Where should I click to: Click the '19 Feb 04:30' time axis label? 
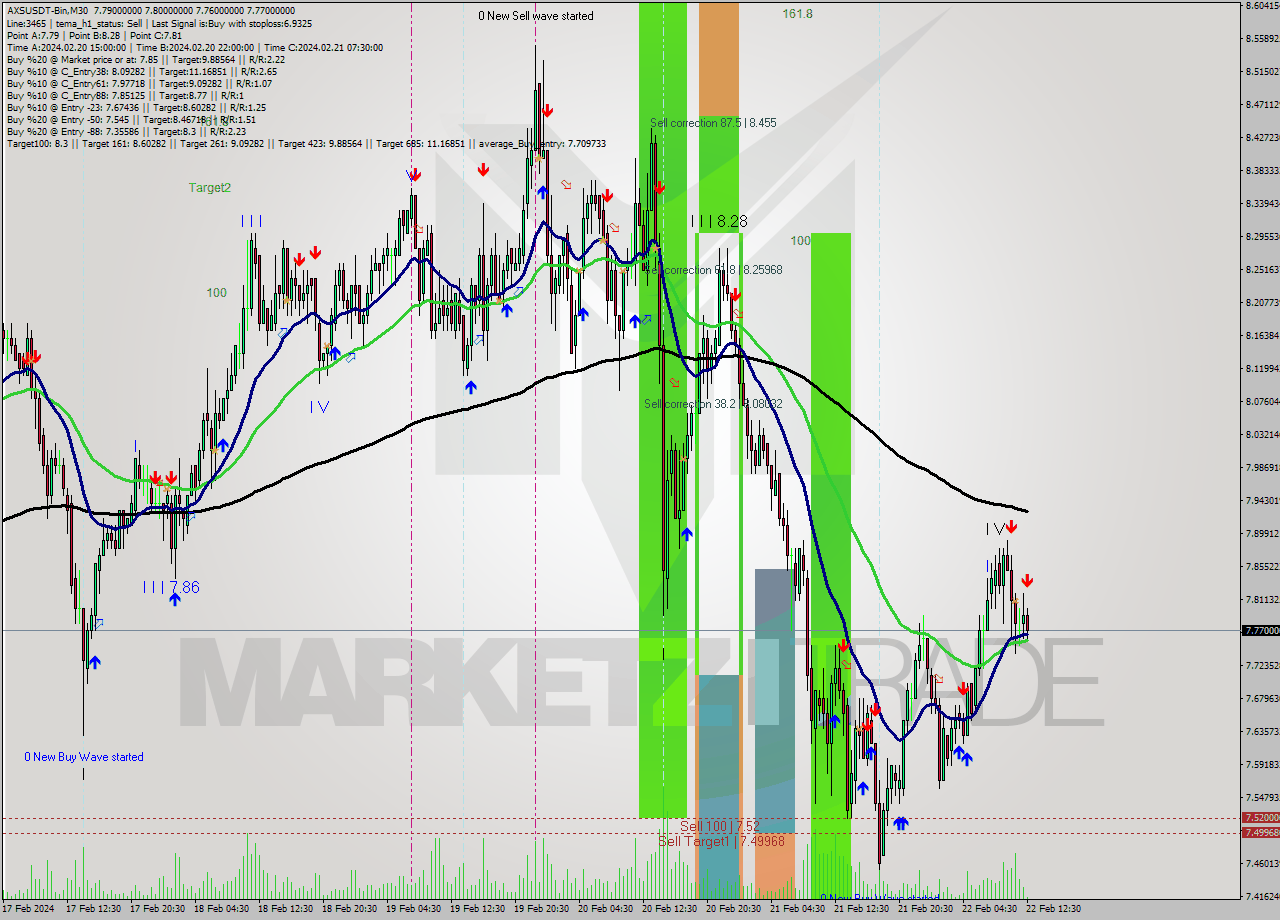(x=415, y=908)
